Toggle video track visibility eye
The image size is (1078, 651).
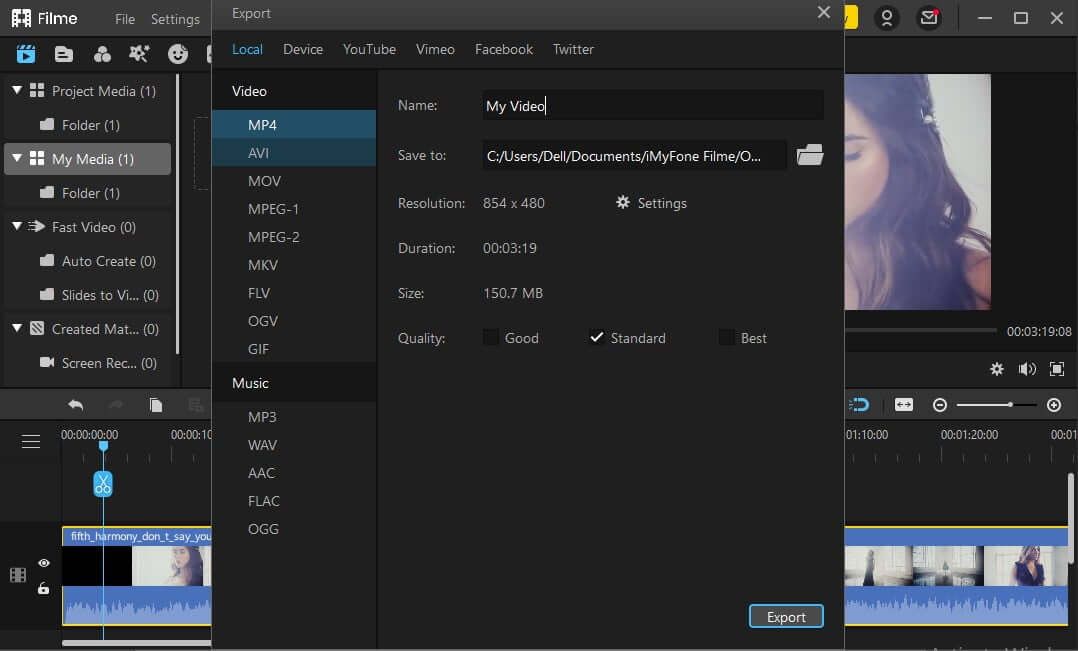pos(44,563)
